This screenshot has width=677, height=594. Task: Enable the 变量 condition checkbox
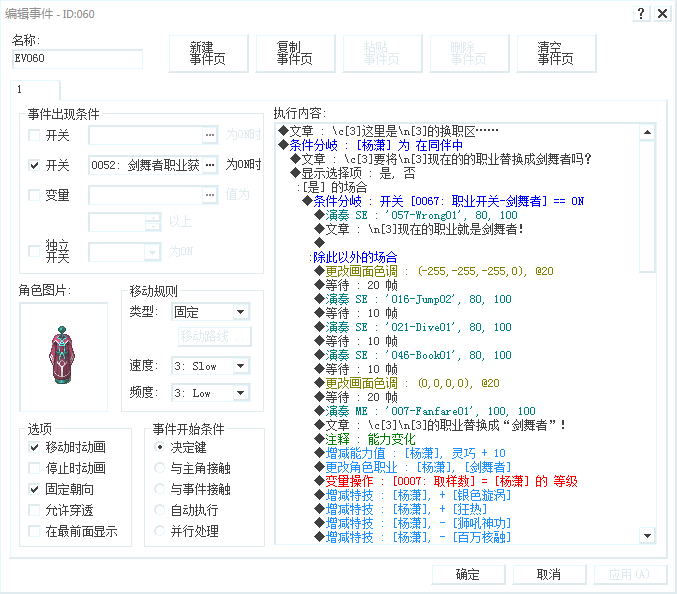[x=34, y=195]
